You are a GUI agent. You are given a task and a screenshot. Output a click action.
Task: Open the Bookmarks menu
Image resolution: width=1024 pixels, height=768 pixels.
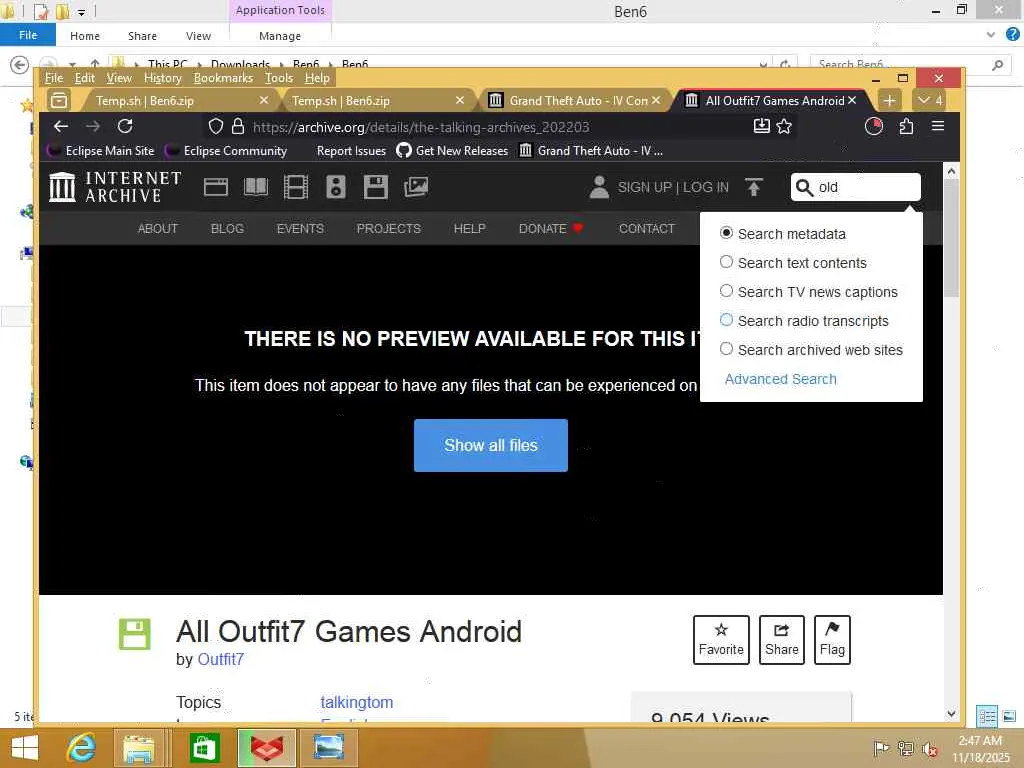click(223, 78)
